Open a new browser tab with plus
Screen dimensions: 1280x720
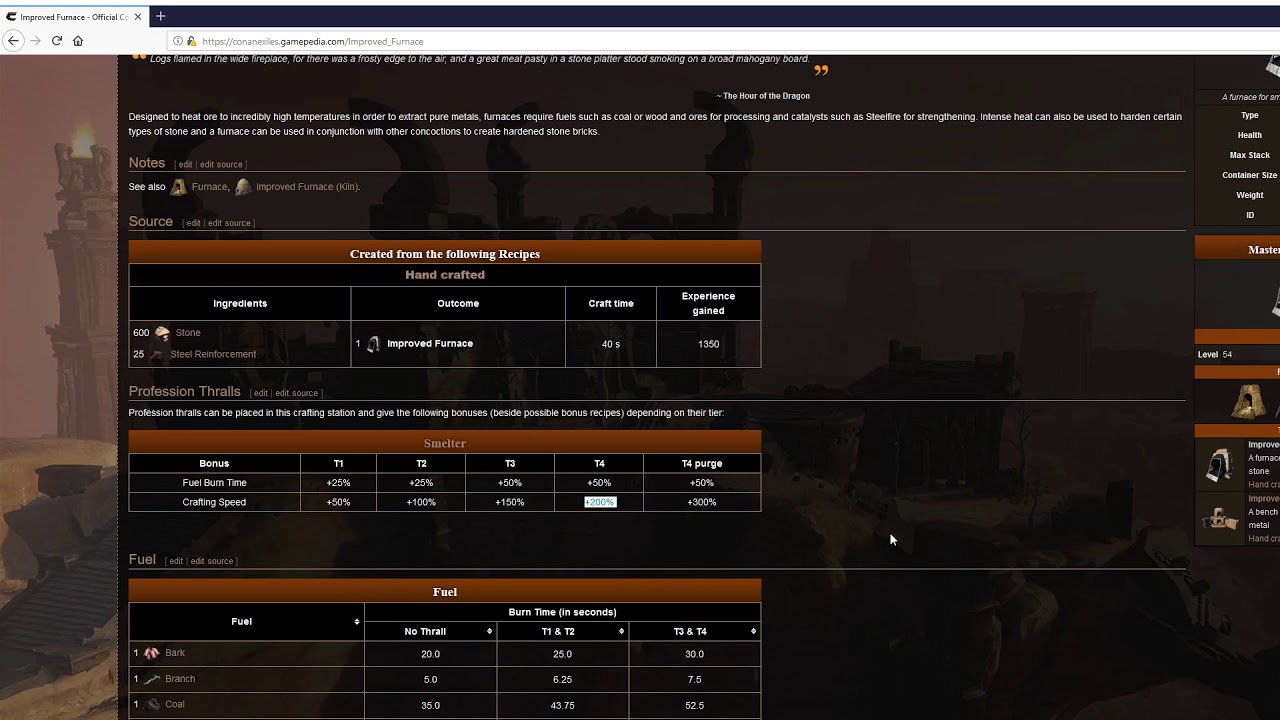(160, 16)
